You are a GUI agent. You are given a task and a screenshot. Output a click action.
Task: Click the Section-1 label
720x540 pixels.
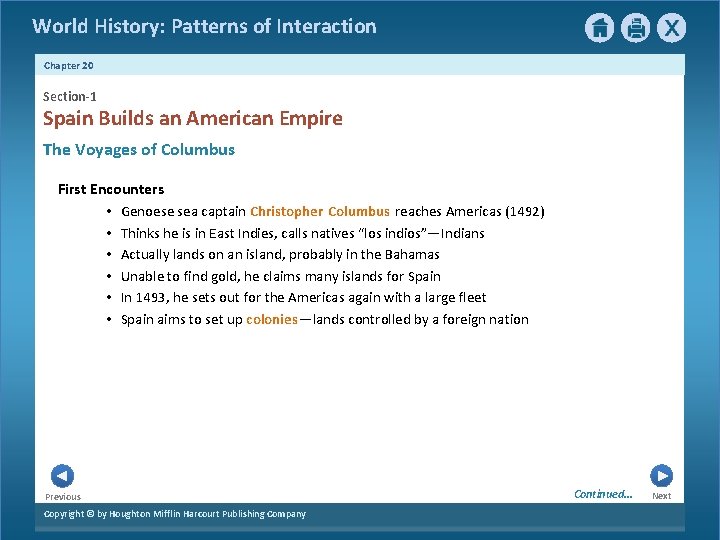coord(70,96)
